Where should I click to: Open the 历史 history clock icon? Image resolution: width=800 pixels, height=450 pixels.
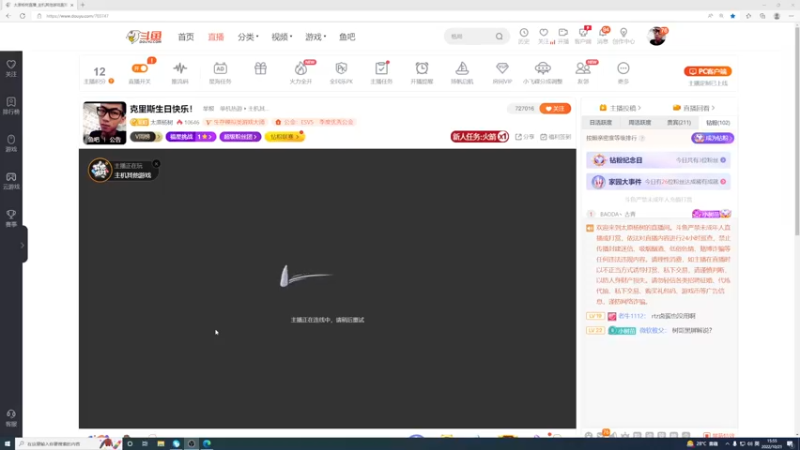coord(524,36)
